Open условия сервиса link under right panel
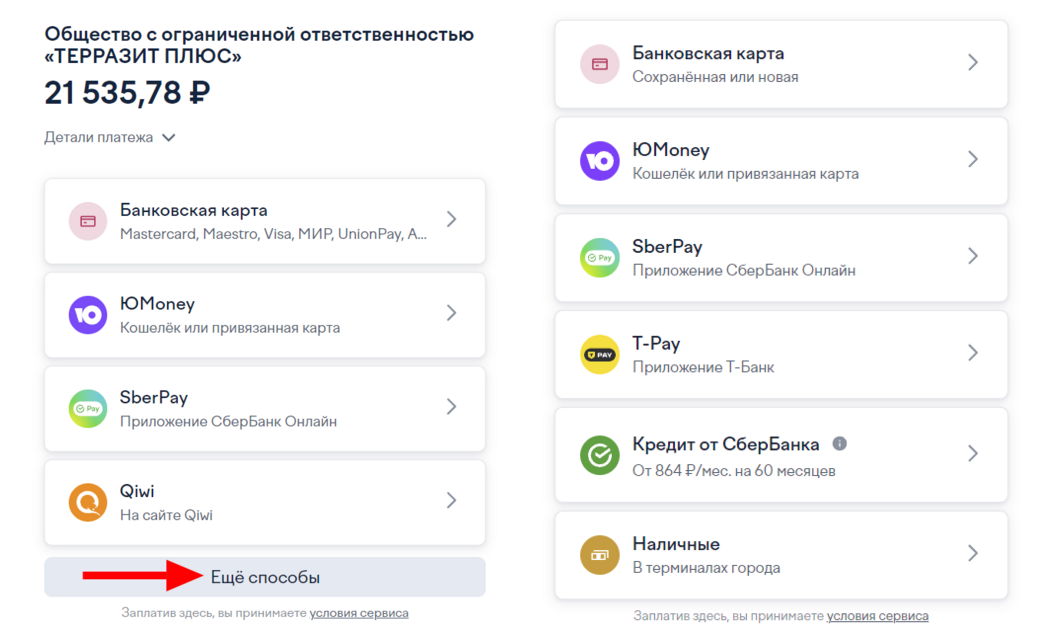Screen dimensions: 1040x640 [878, 616]
